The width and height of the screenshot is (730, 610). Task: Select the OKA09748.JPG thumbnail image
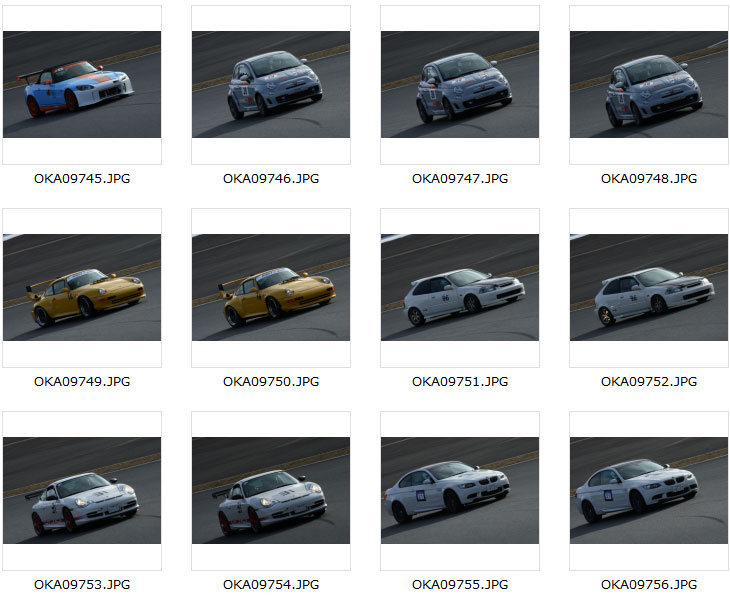click(649, 84)
